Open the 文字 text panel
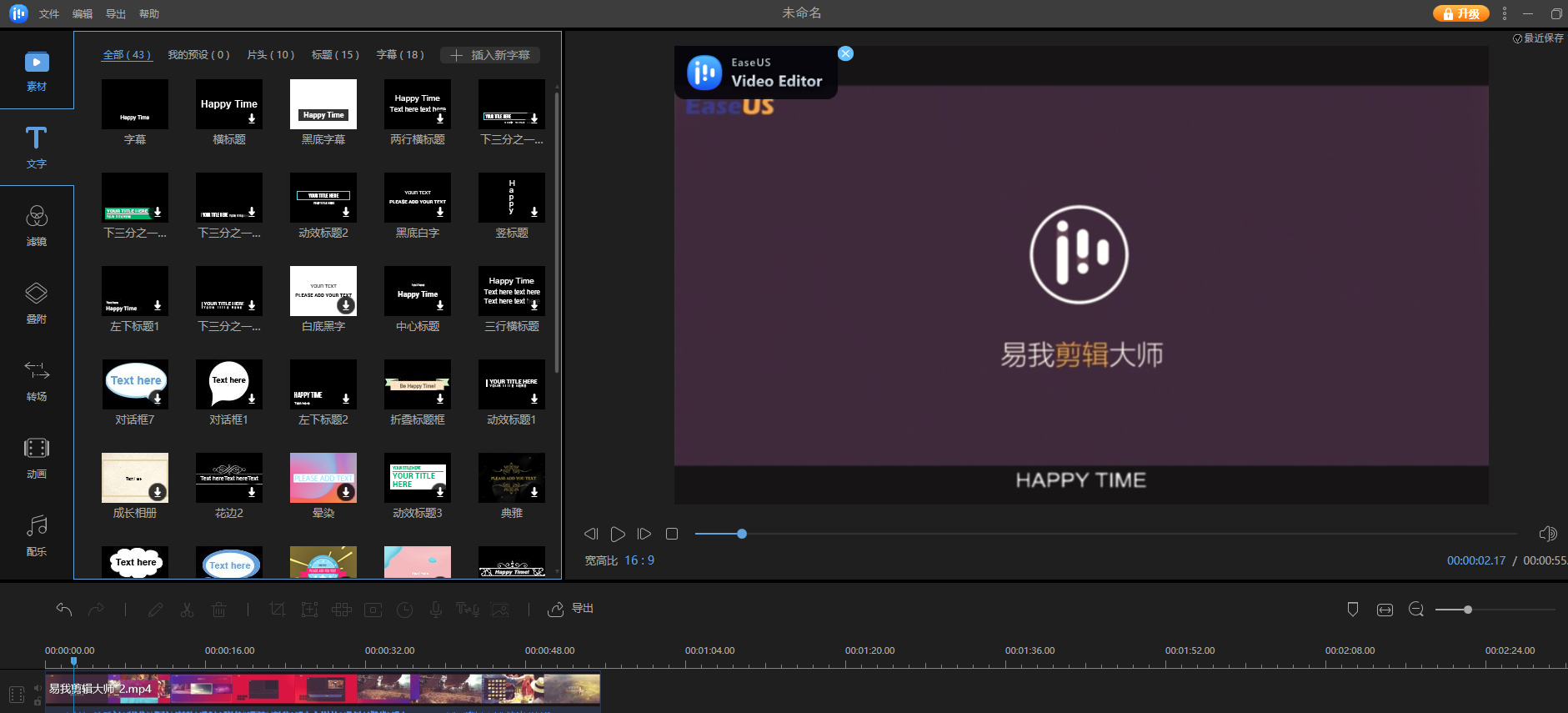 point(37,148)
